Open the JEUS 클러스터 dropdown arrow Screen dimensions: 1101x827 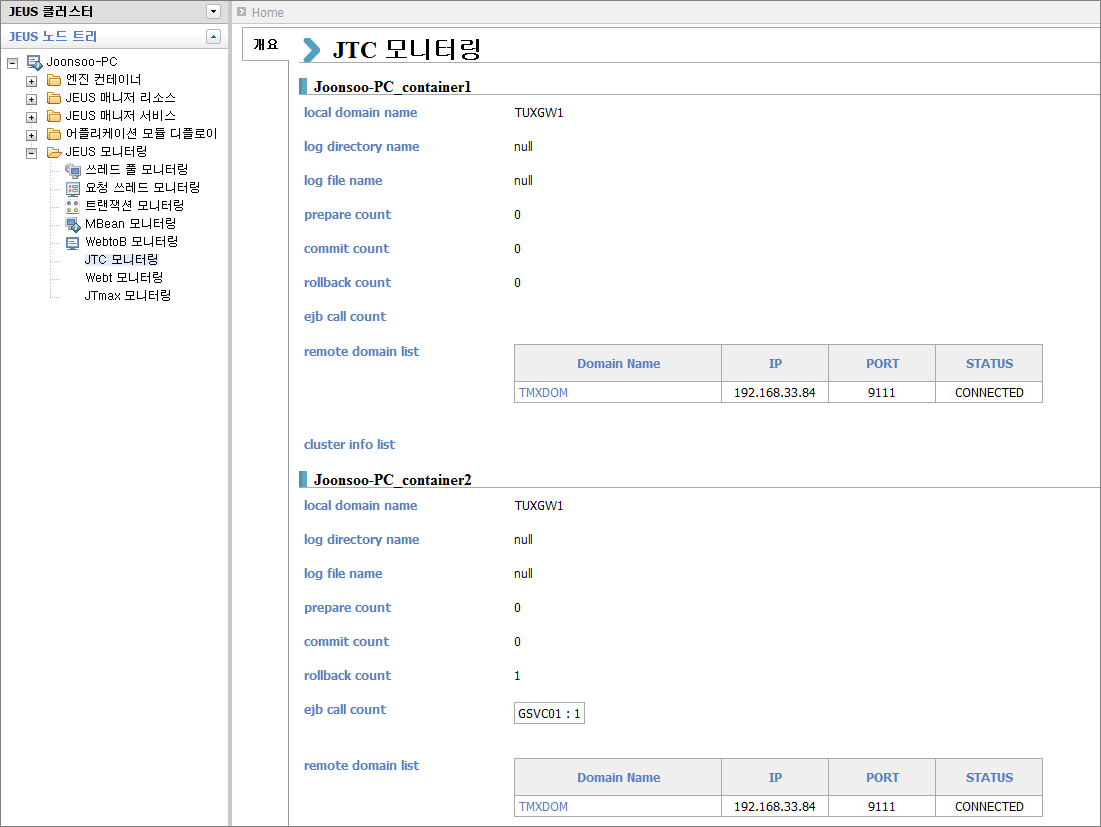[211, 11]
